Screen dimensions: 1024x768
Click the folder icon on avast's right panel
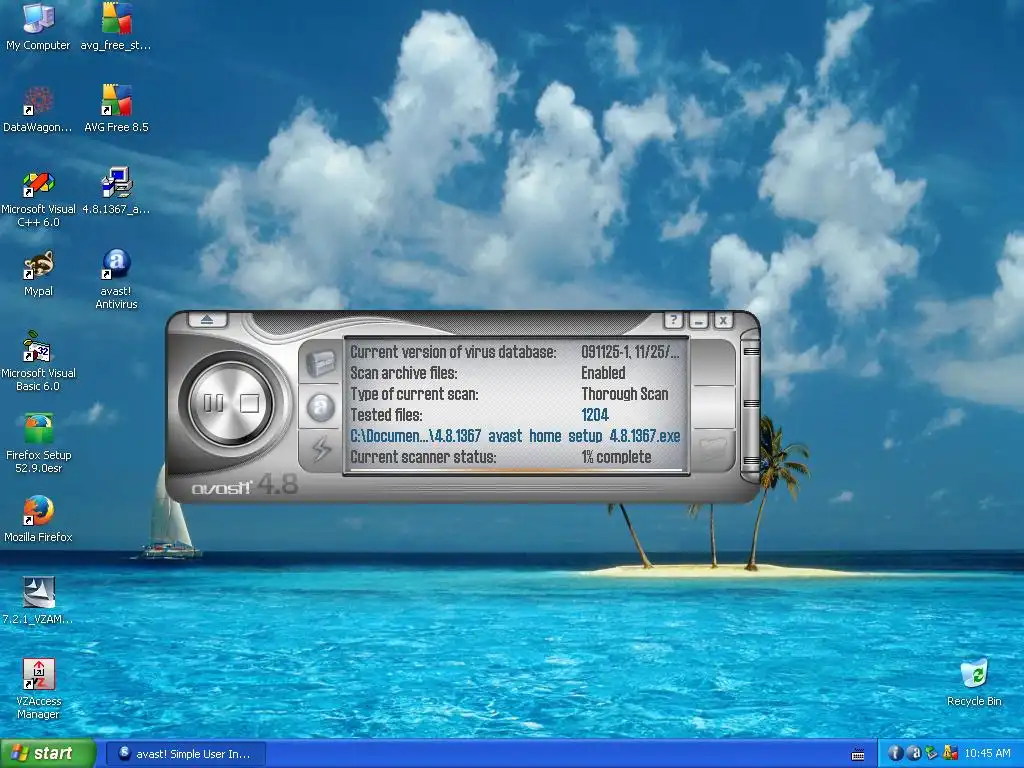click(713, 449)
